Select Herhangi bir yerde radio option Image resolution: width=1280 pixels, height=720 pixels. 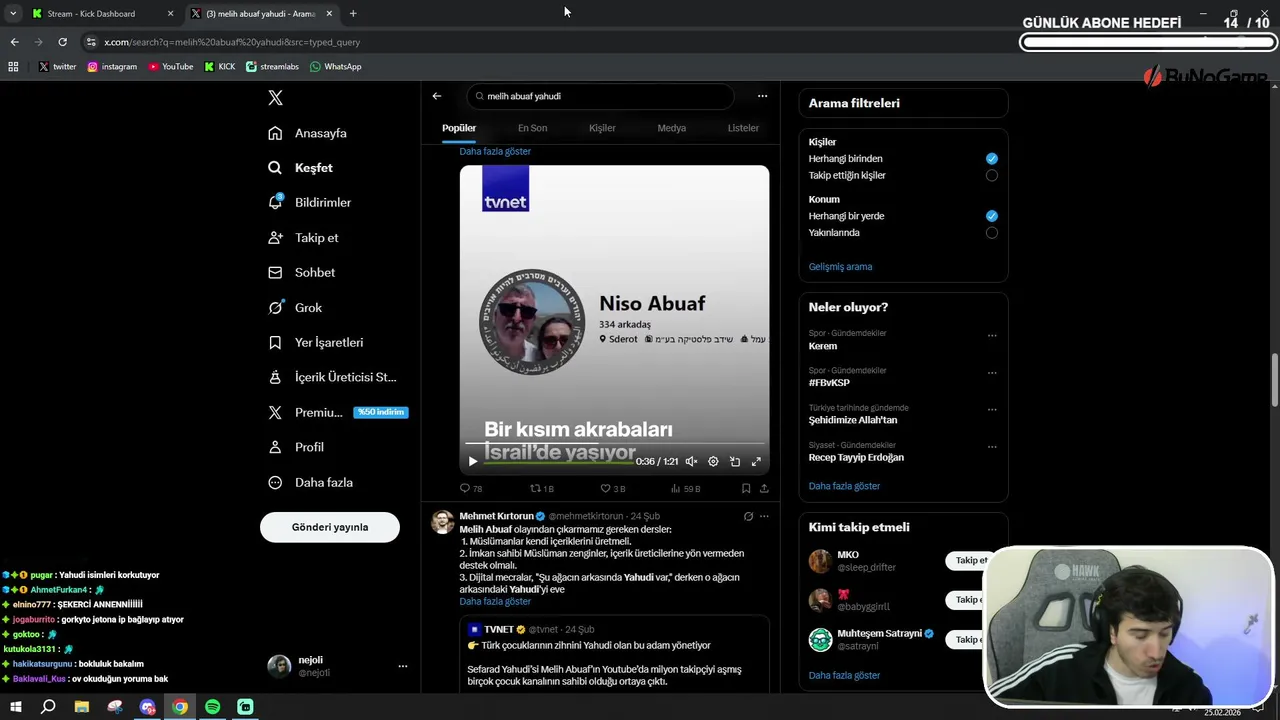991,215
